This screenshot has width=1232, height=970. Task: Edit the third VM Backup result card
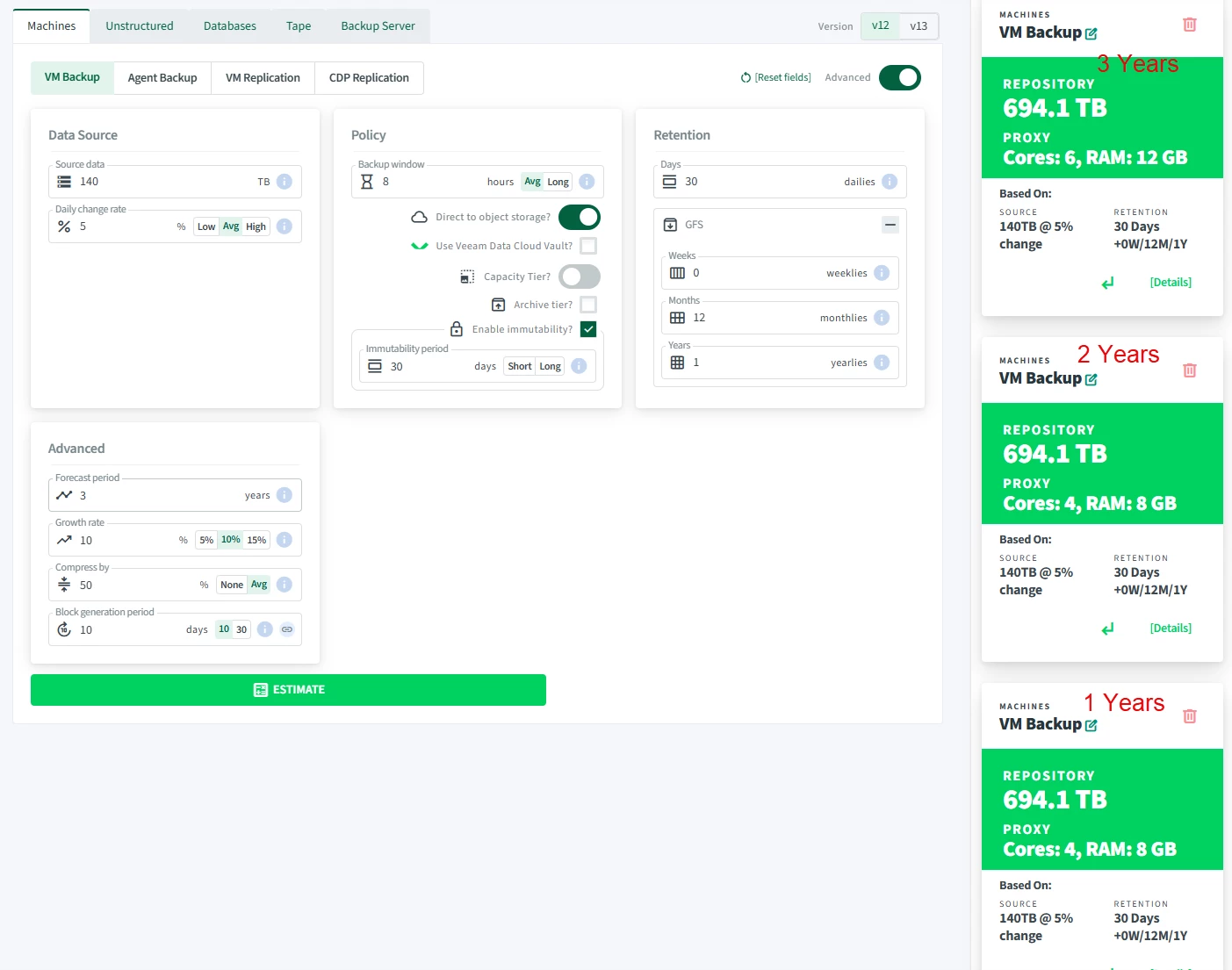click(1092, 725)
